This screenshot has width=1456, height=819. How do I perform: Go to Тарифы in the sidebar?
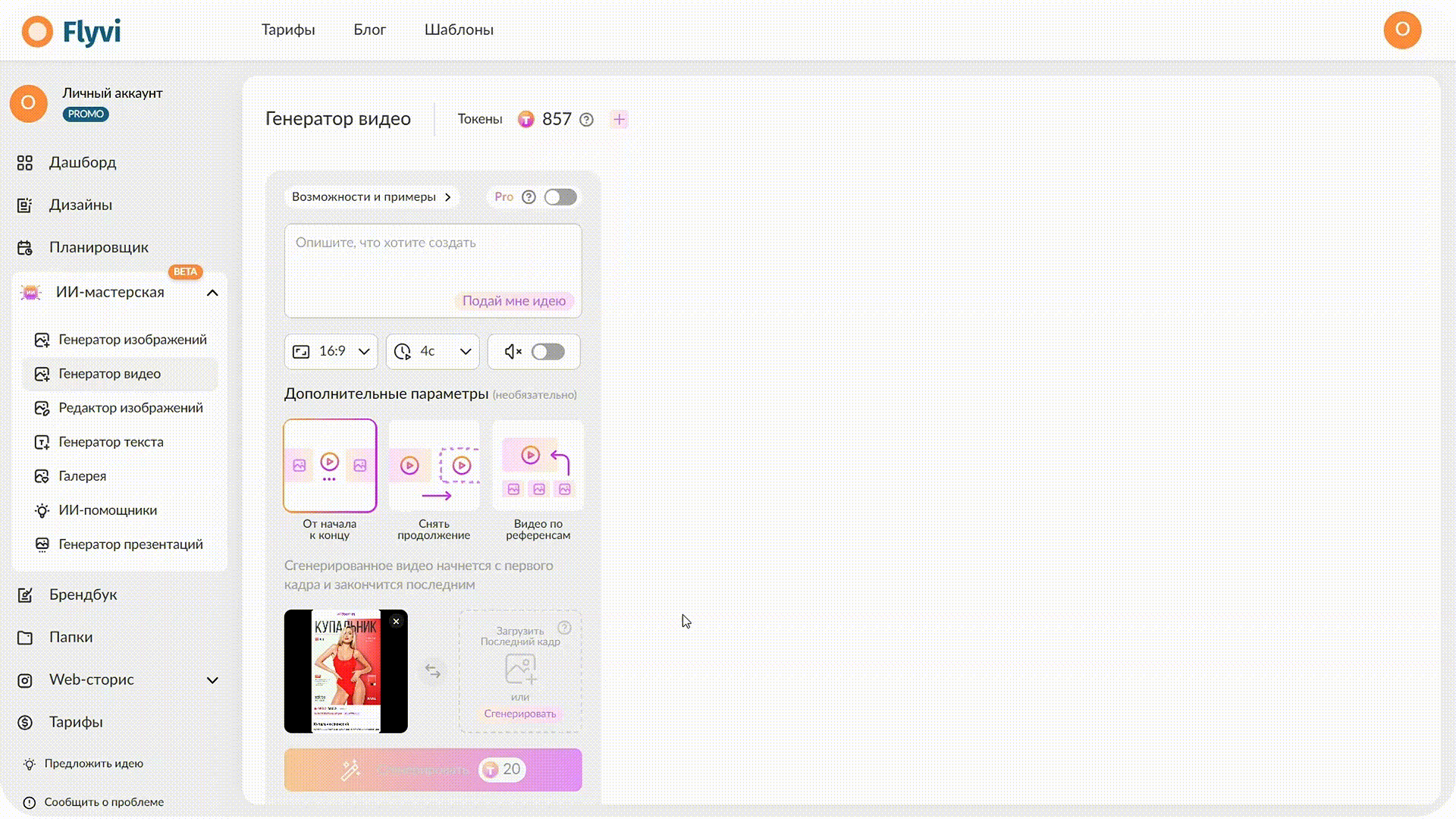click(76, 722)
